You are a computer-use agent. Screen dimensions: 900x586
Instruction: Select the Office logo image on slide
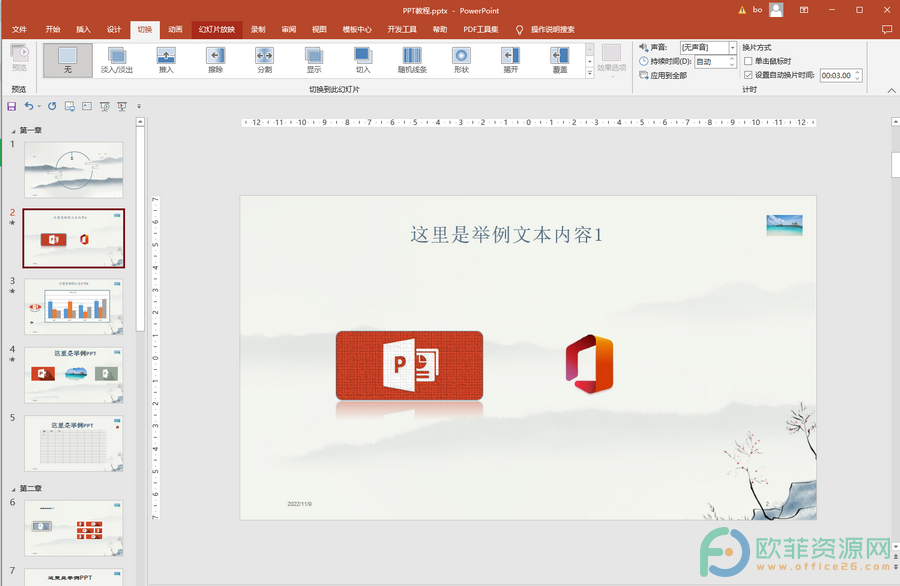pyautogui.click(x=589, y=364)
